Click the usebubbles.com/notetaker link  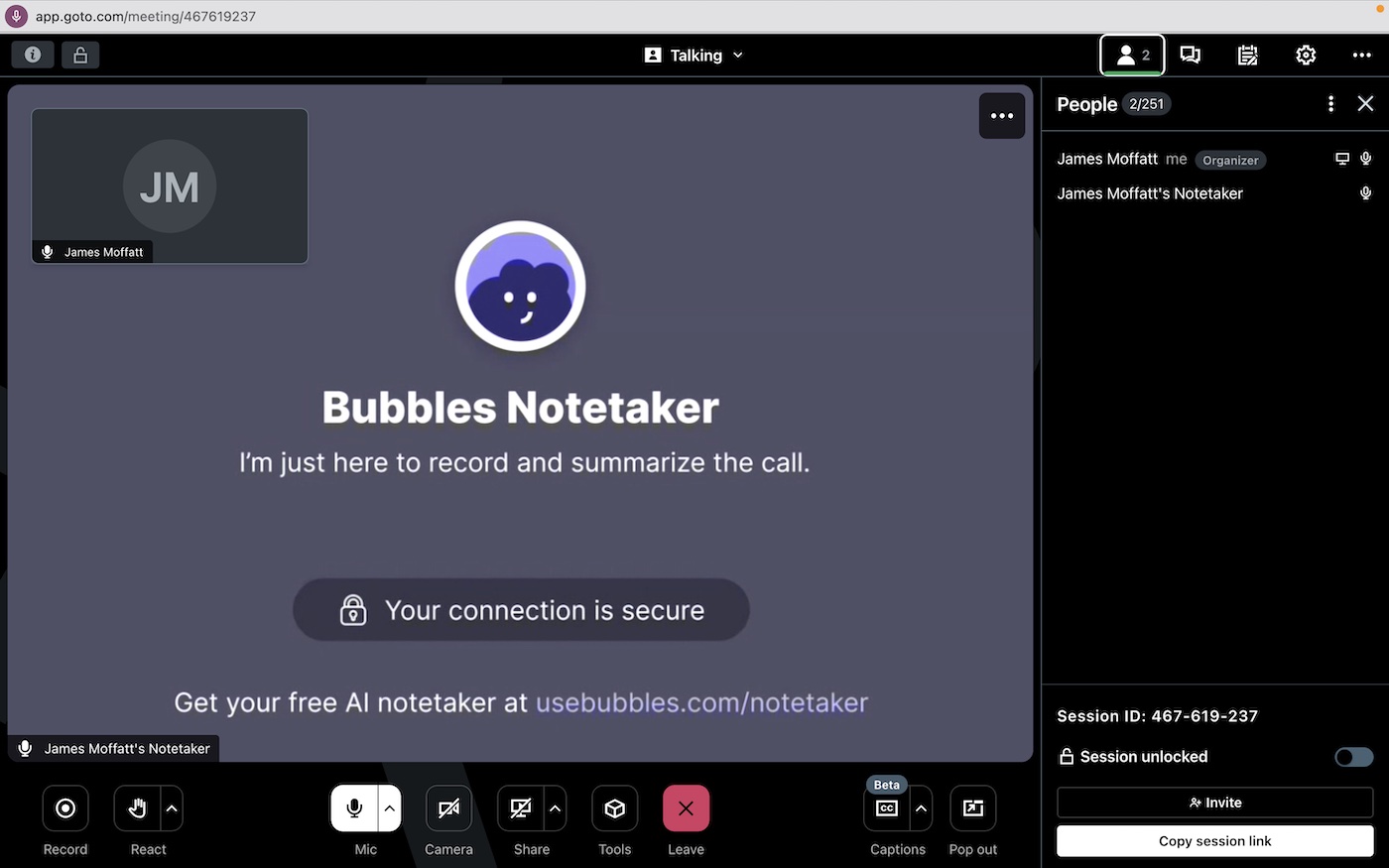tap(701, 702)
